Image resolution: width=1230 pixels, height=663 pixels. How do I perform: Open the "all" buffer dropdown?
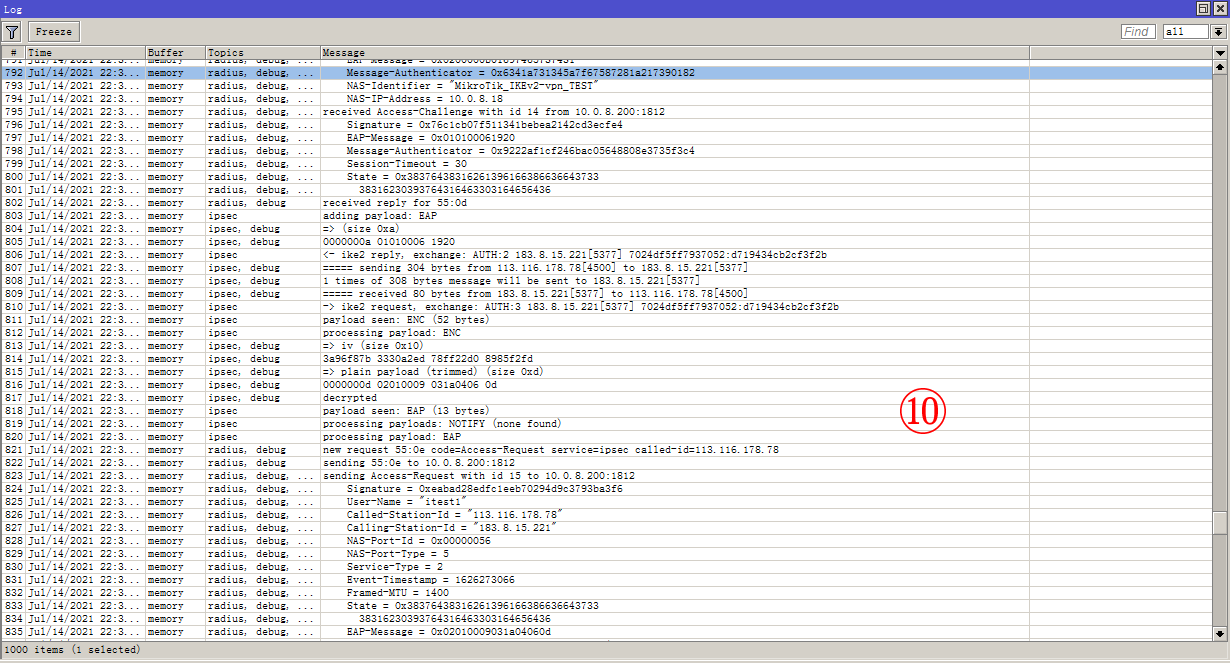click(1185, 31)
